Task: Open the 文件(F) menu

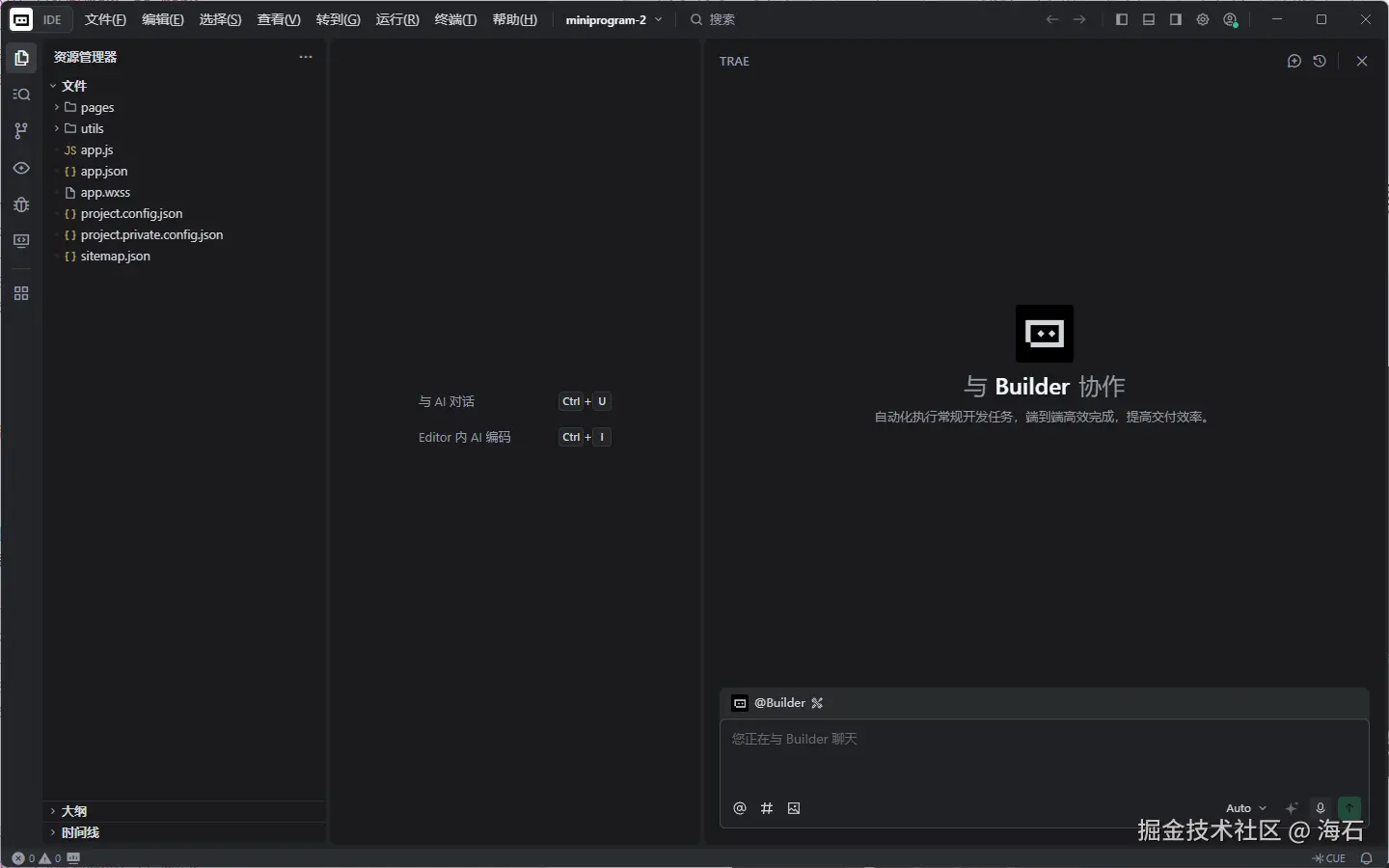Action: click(x=105, y=19)
